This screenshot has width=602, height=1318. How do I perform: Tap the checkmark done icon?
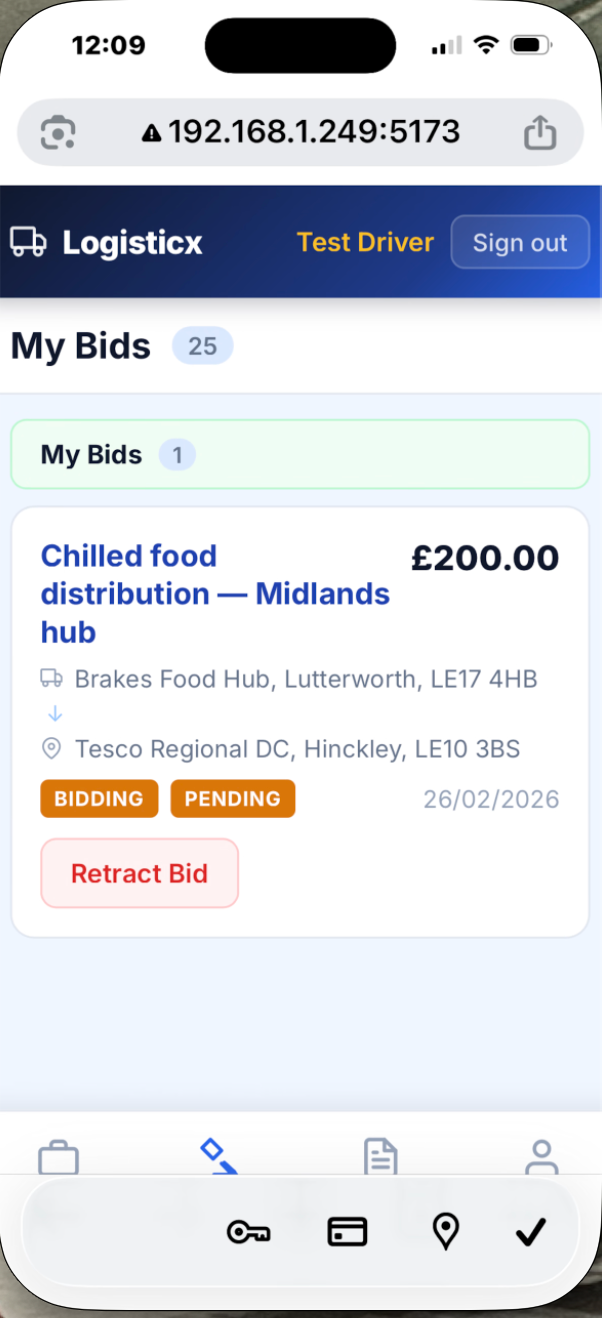531,1232
